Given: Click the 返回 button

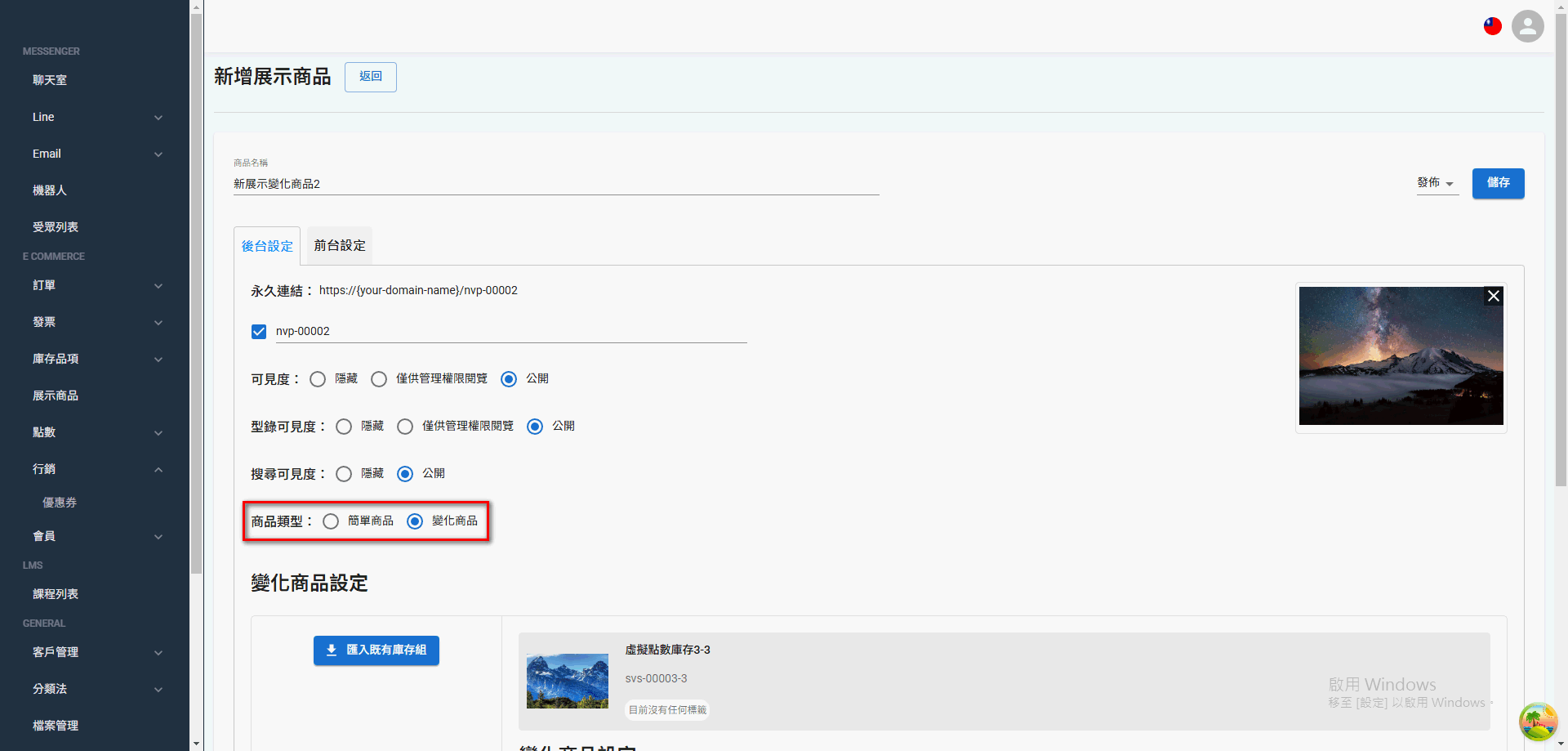Looking at the screenshot, I should point(371,77).
